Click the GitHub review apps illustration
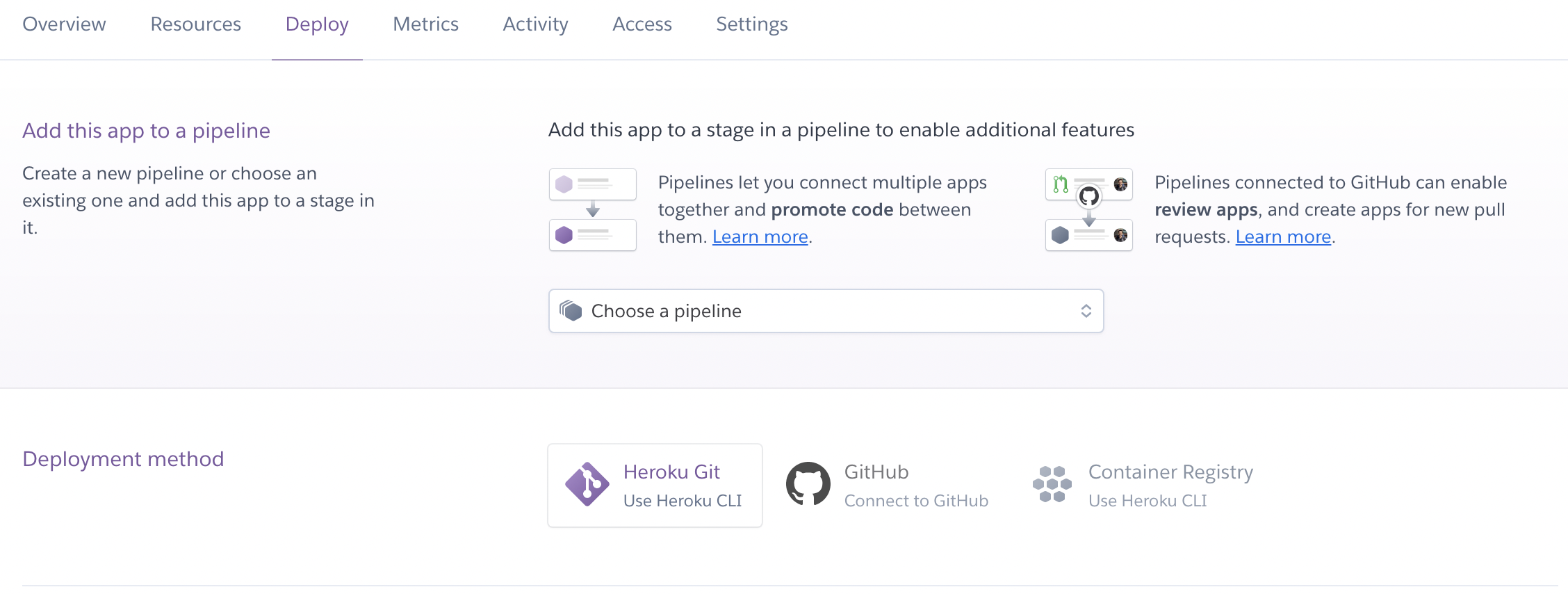 pos(1089,209)
